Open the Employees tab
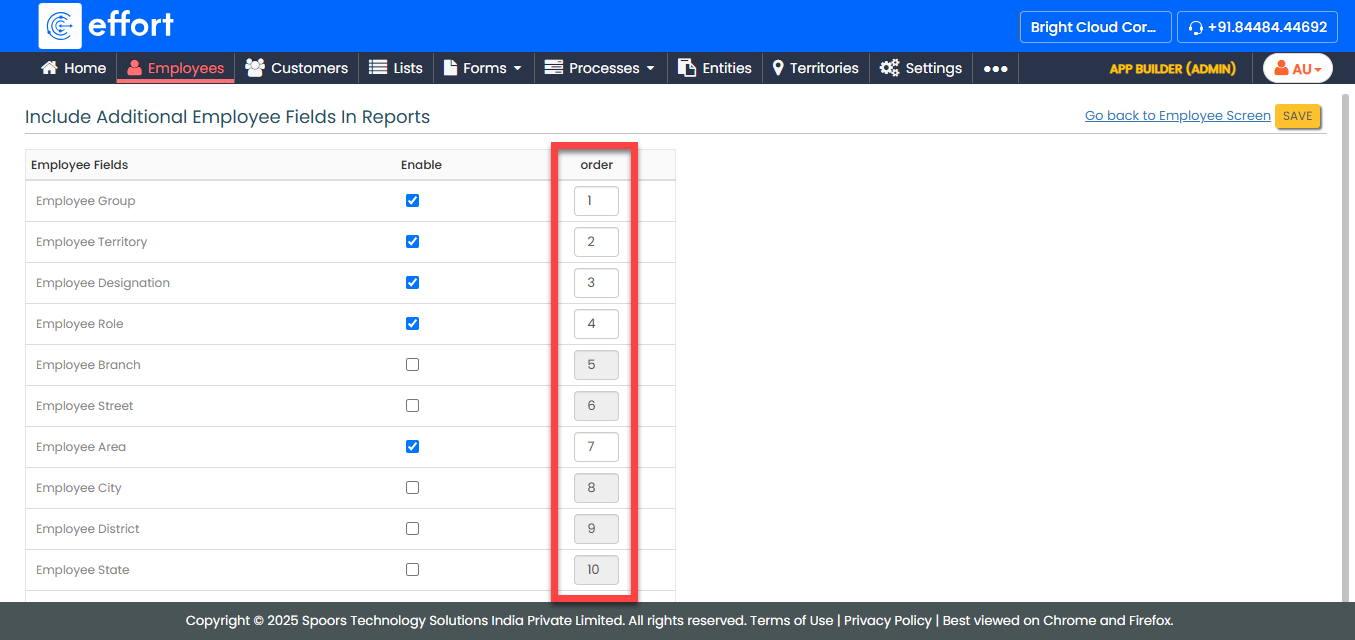The width and height of the screenshot is (1355, 640). pos(176,68)
